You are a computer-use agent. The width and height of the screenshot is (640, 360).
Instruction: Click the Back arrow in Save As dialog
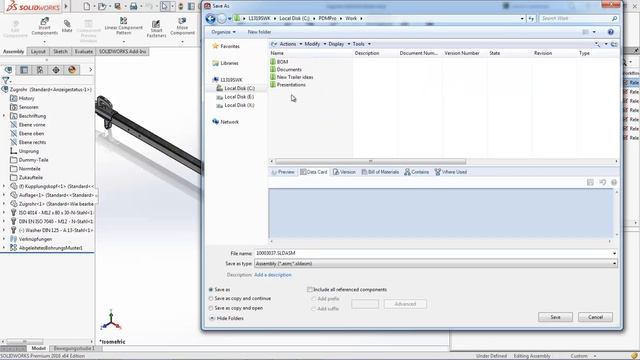211,19
